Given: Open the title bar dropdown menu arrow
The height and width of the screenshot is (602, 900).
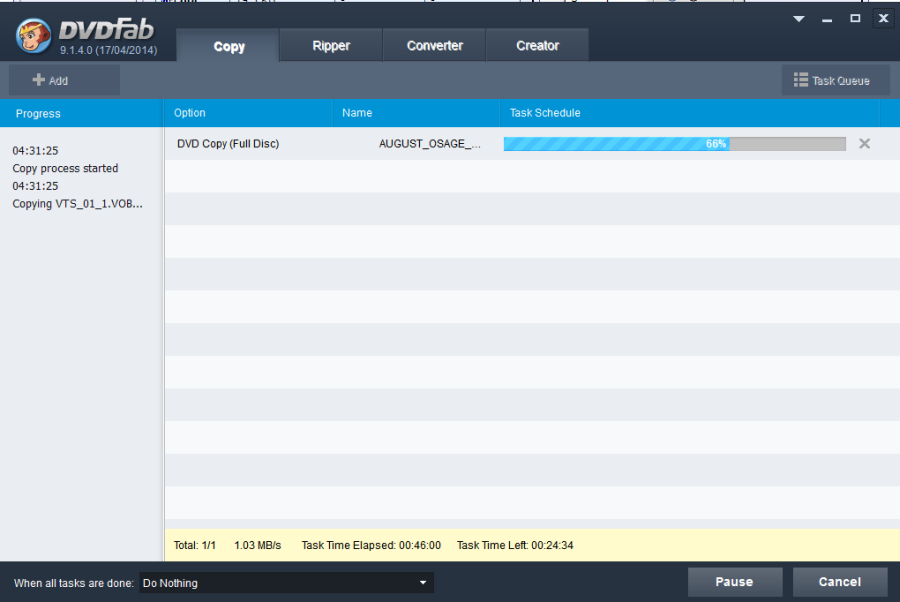Looking at the screenshot, I should click(798, 19).
